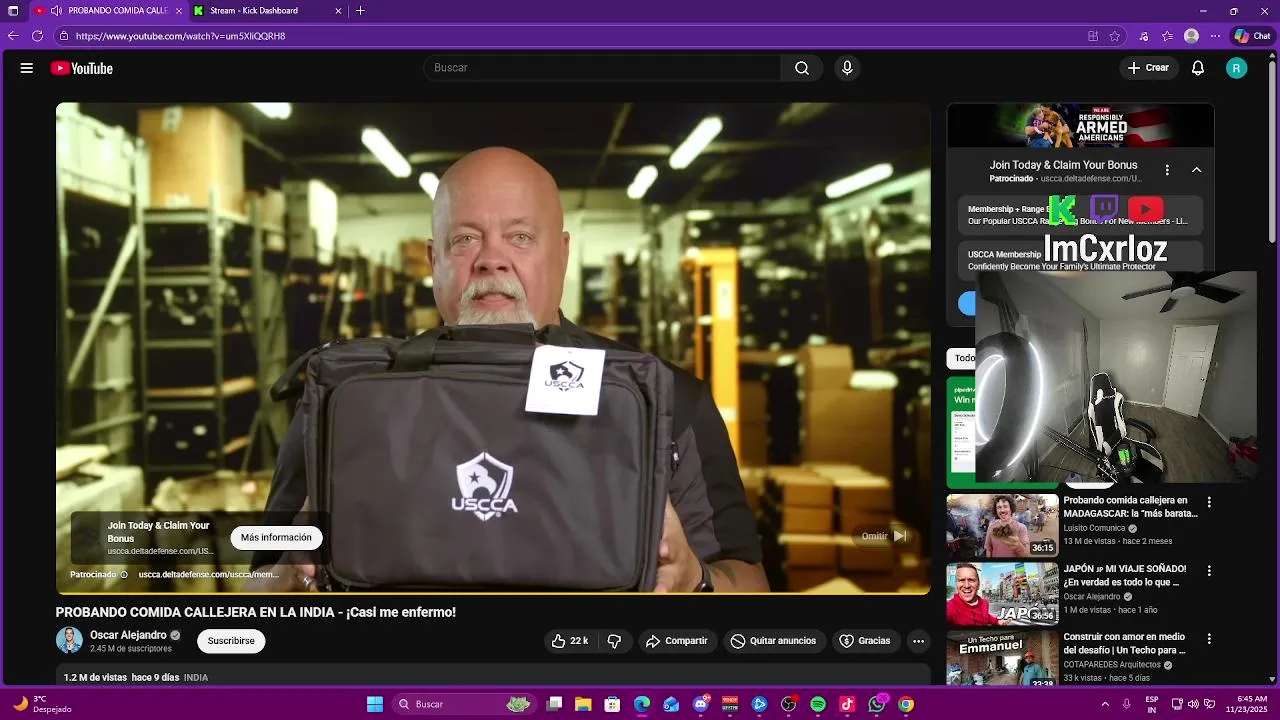The height and width of the screenshot is (720, 1280).
Task: Open YouTube notifications bell
Action: tap(1198, 68)
